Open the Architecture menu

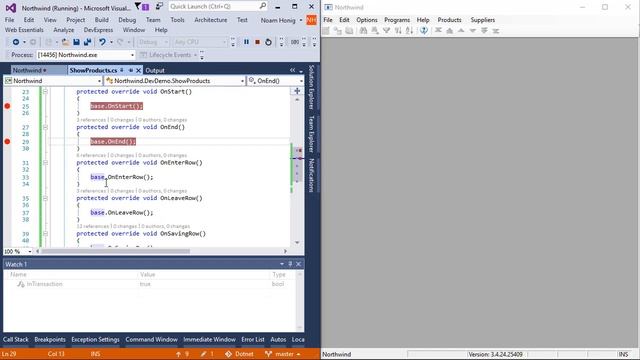[211, 20]
